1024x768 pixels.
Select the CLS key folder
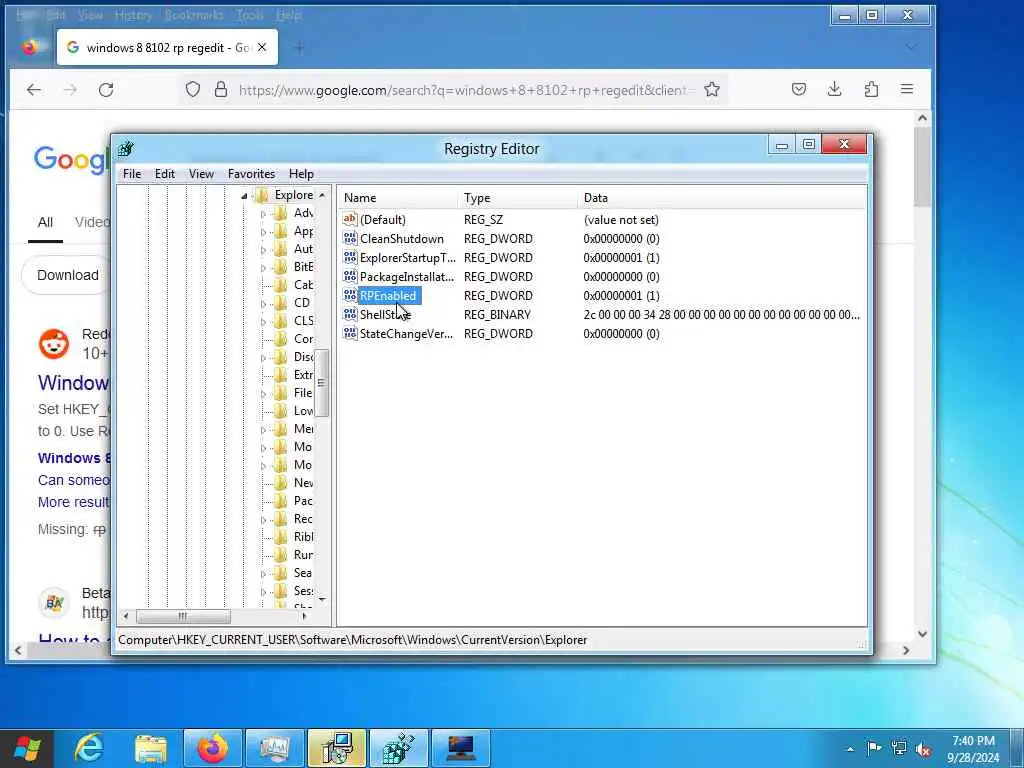pos(293,321)
